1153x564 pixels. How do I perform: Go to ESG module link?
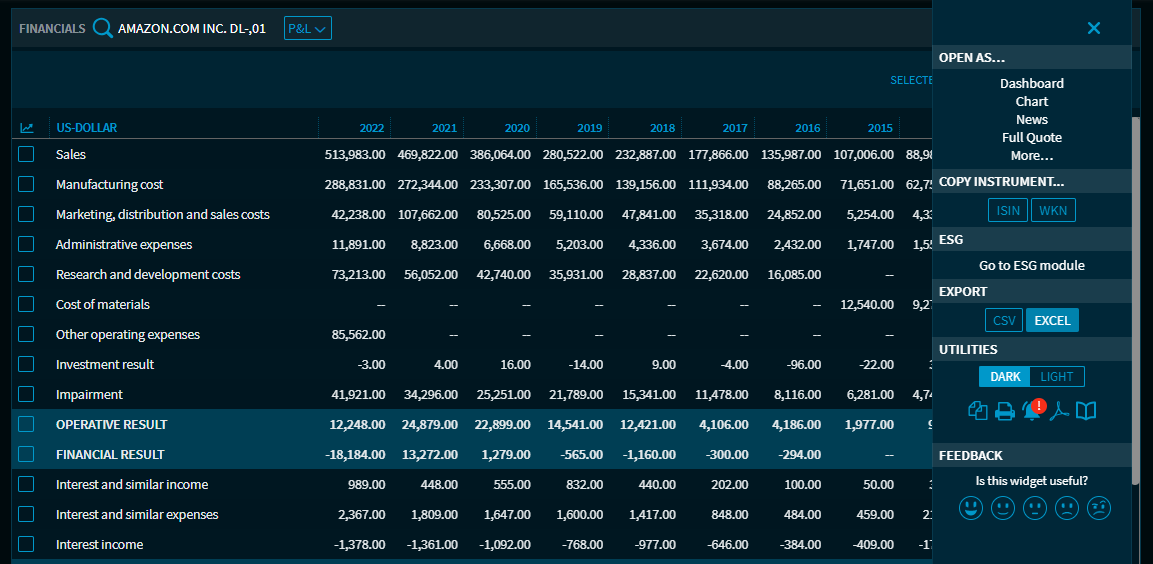(x=1031, y=266)
